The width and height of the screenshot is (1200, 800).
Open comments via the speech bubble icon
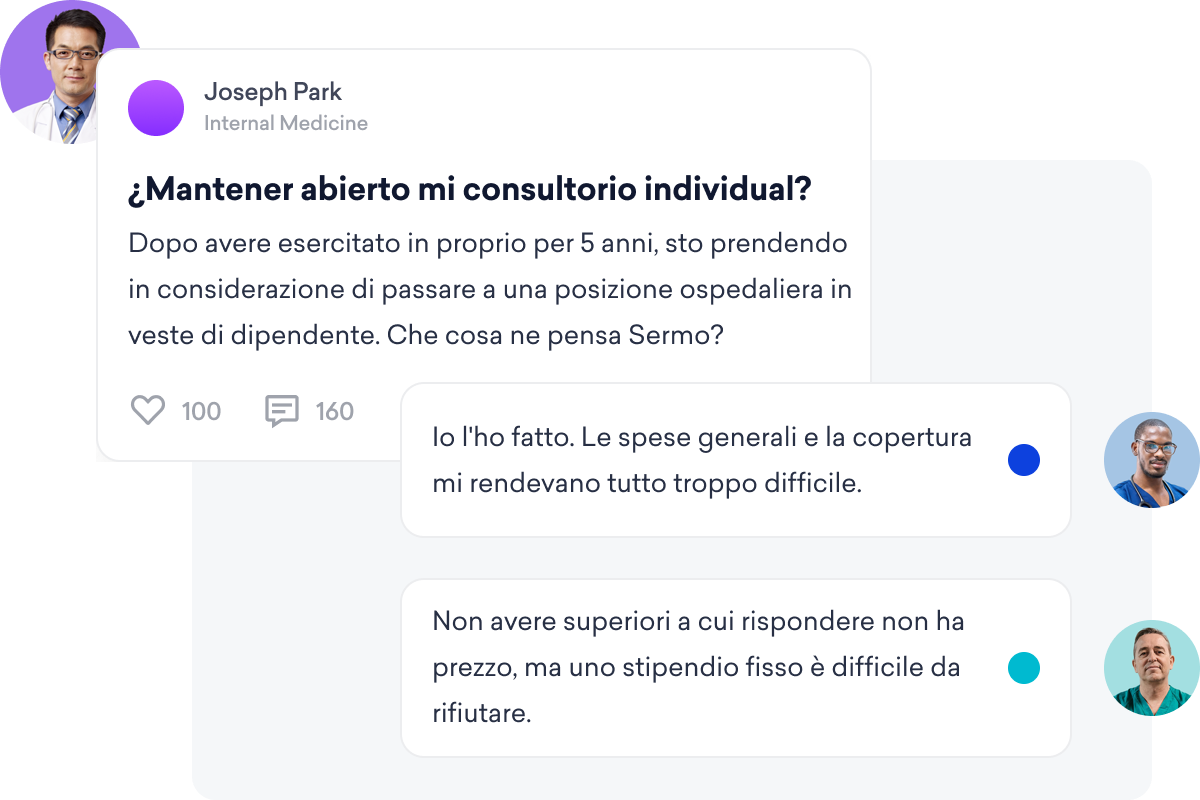click(x=281, y=411)
